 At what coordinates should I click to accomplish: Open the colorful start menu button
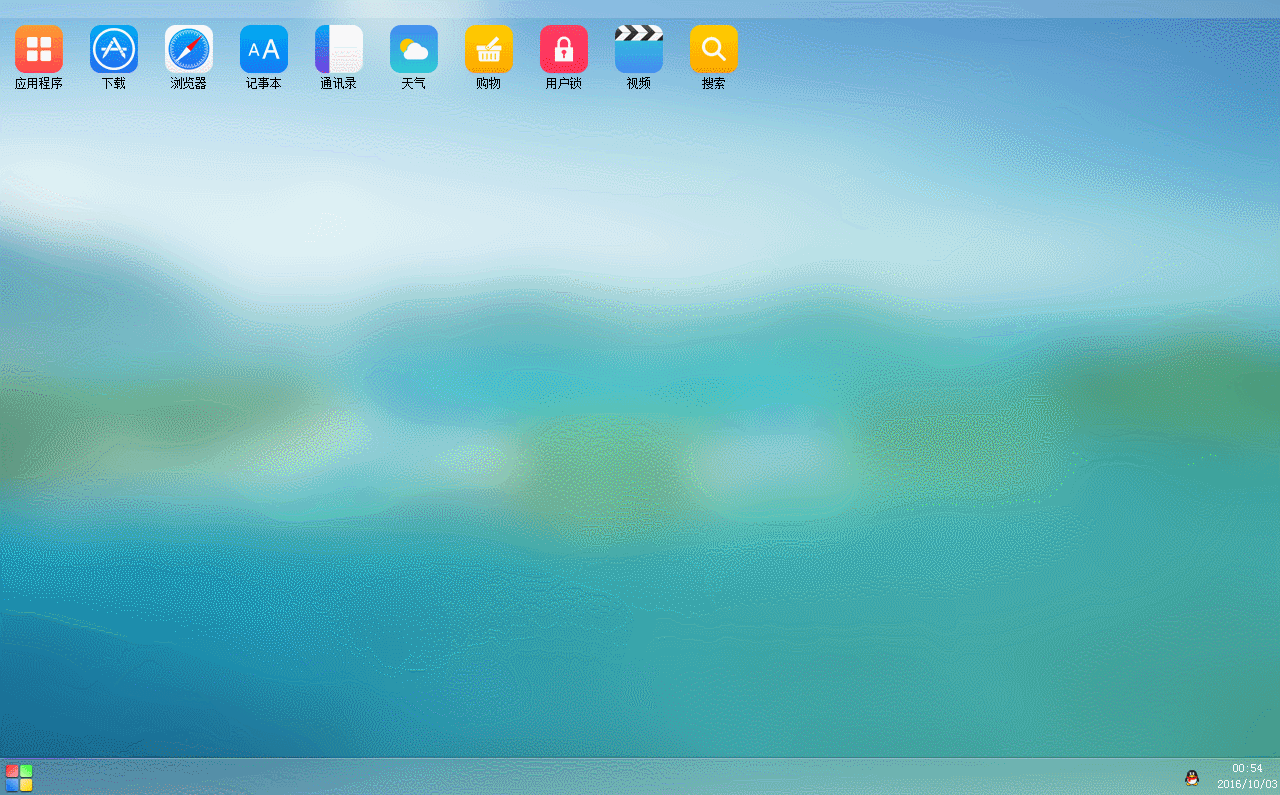pos(19,778)
